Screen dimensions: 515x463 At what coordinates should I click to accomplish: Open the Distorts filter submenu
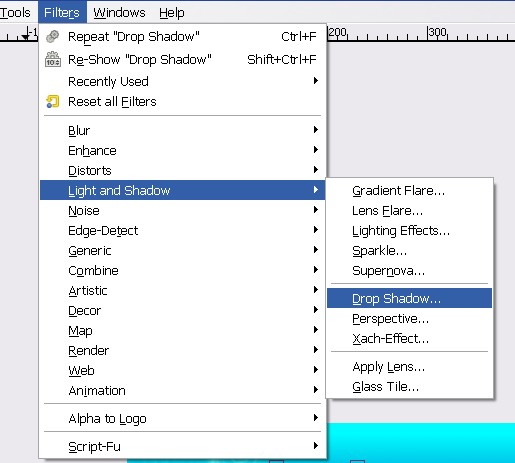pyautogui.click(x=182, y=170)
